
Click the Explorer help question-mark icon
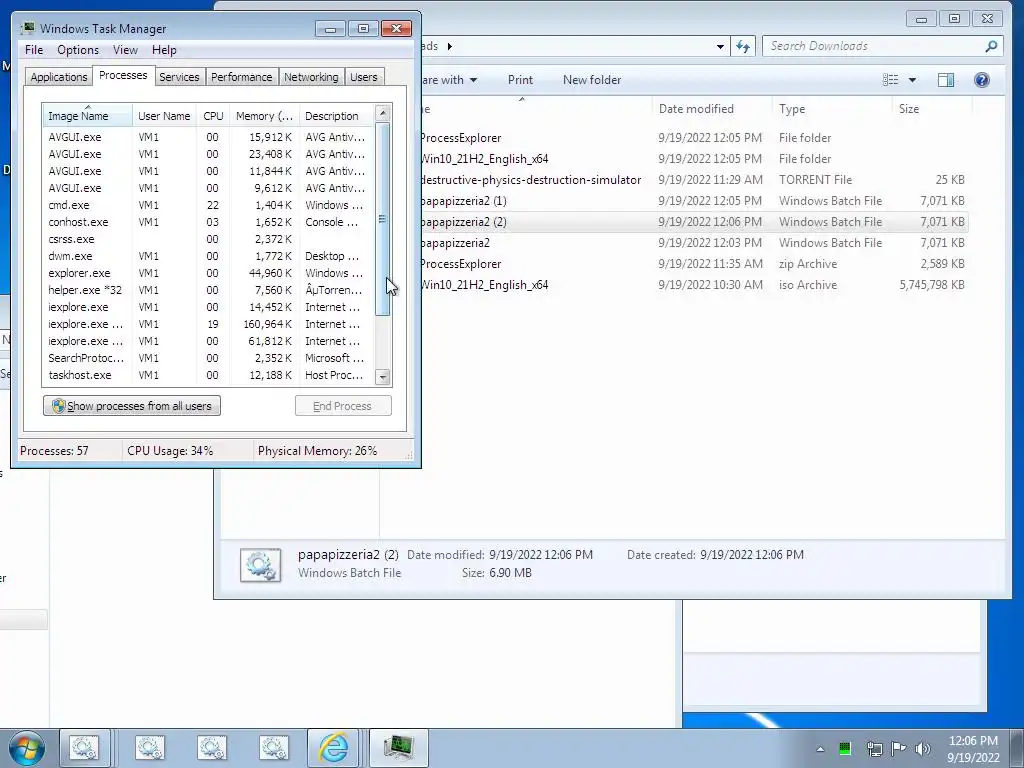(982, 80)
